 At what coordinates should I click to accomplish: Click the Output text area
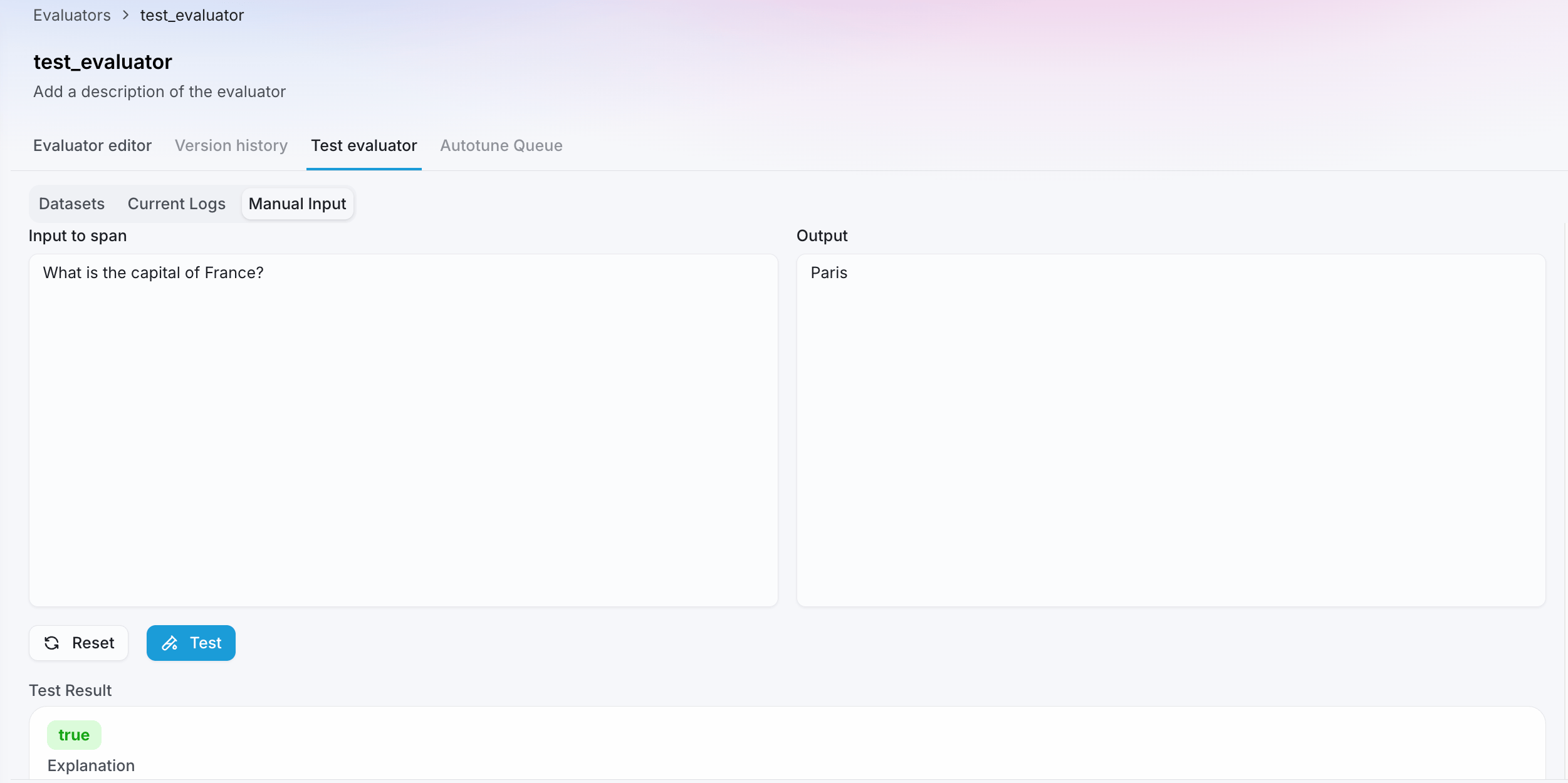pos(1171,430)
